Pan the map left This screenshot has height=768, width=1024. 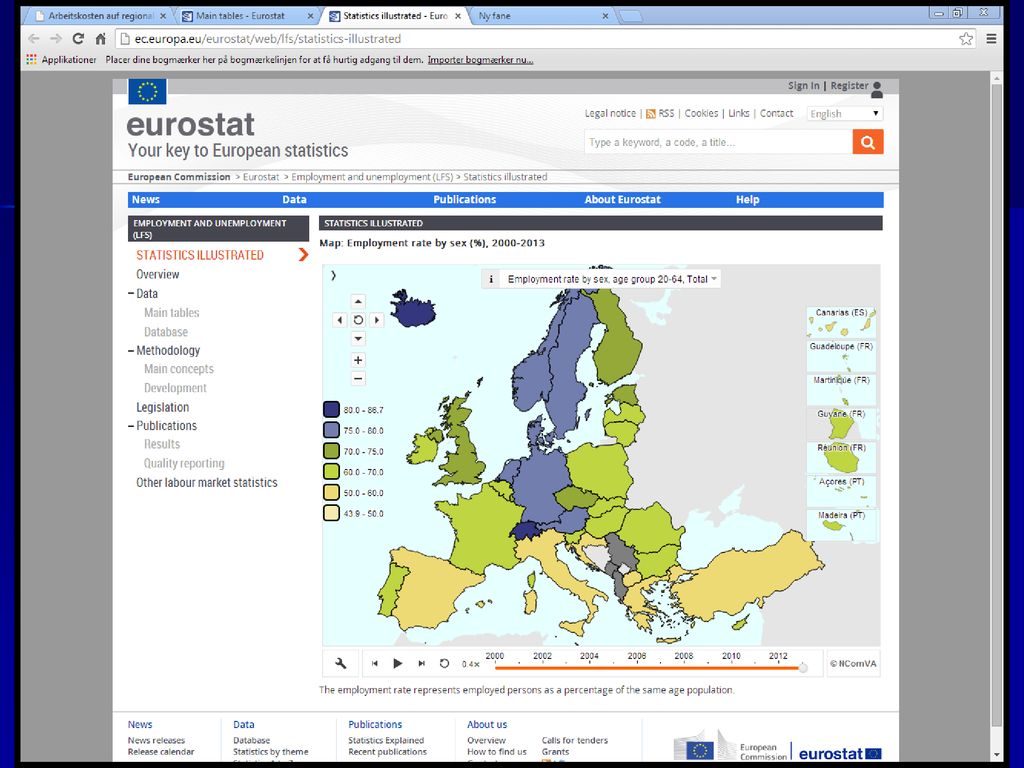(x=340, y=320)
